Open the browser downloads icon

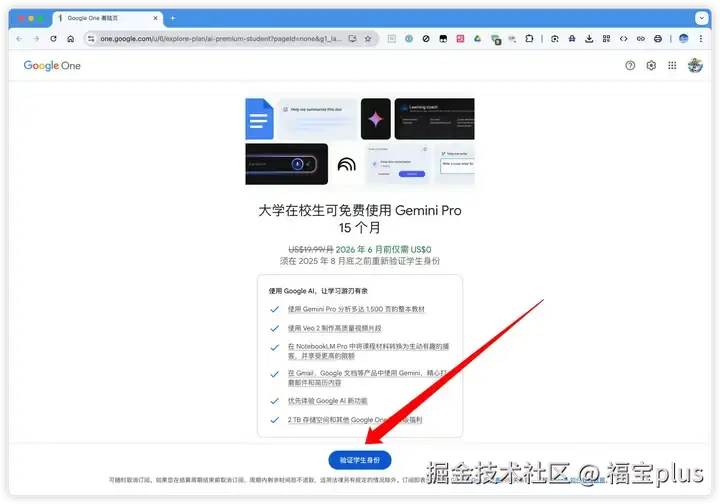click(589, 39)
